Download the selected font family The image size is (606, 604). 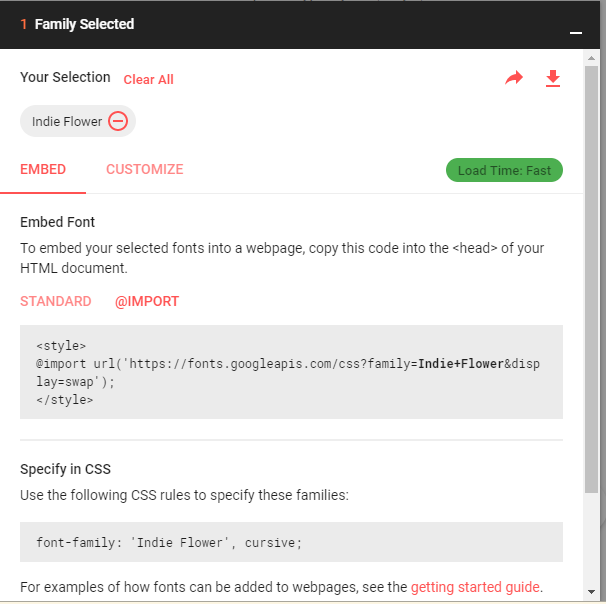(553, 78)
